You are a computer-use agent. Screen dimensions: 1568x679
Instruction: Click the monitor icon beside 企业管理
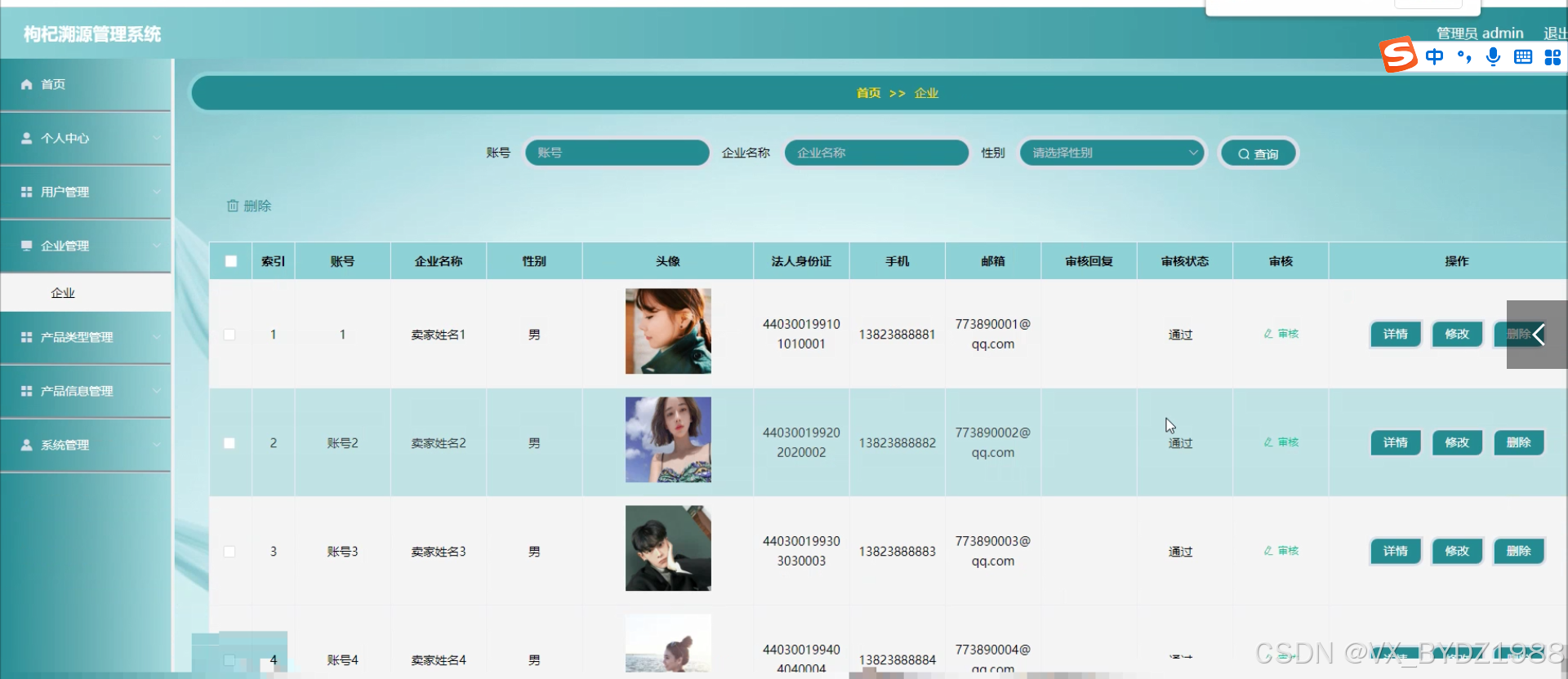[26, 246]
